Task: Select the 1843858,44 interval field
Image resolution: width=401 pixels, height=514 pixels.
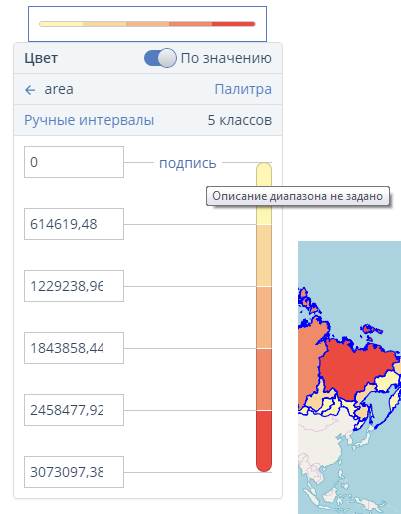Action: click(74, 348)
